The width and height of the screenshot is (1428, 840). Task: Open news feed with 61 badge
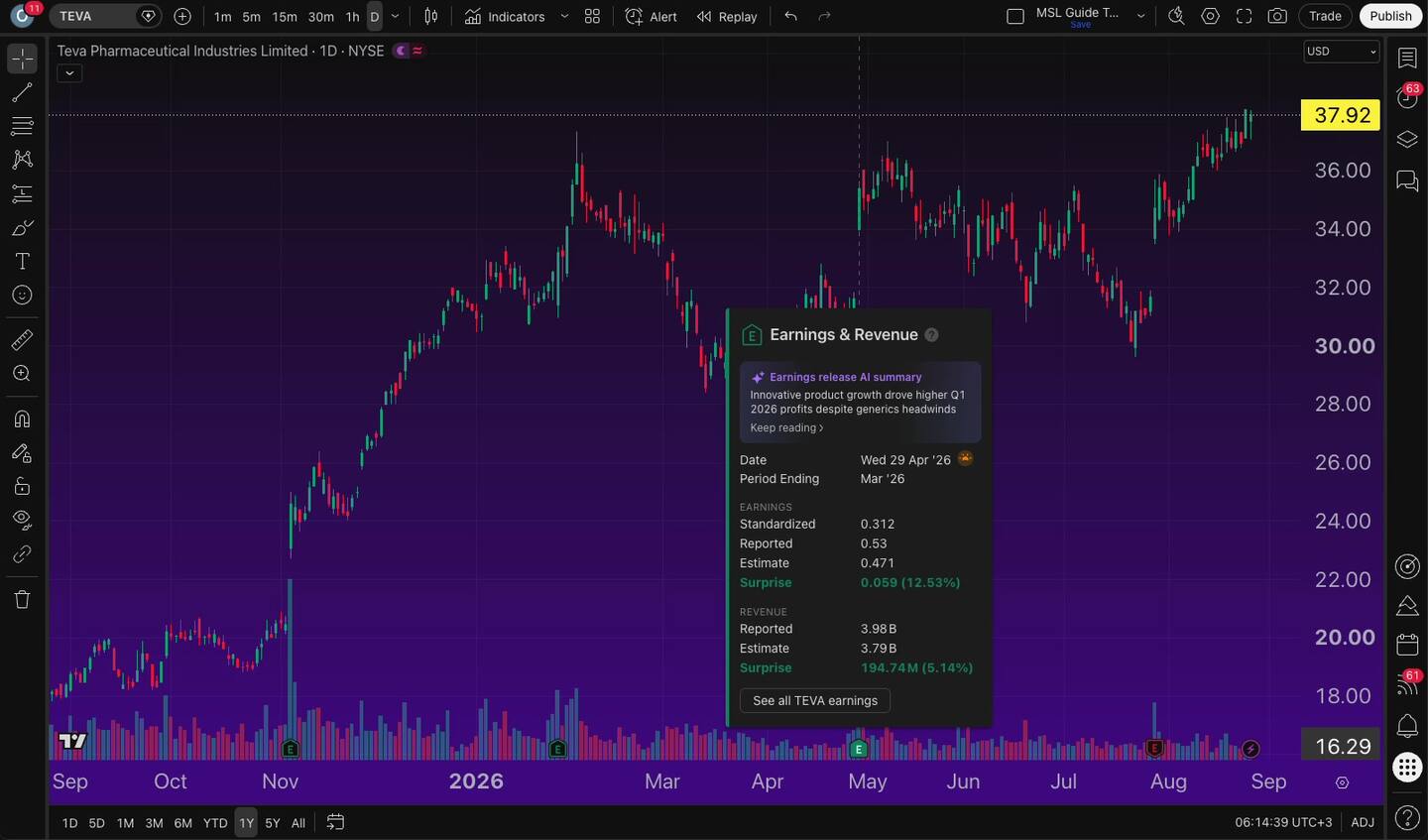[x=1407, y=683]
